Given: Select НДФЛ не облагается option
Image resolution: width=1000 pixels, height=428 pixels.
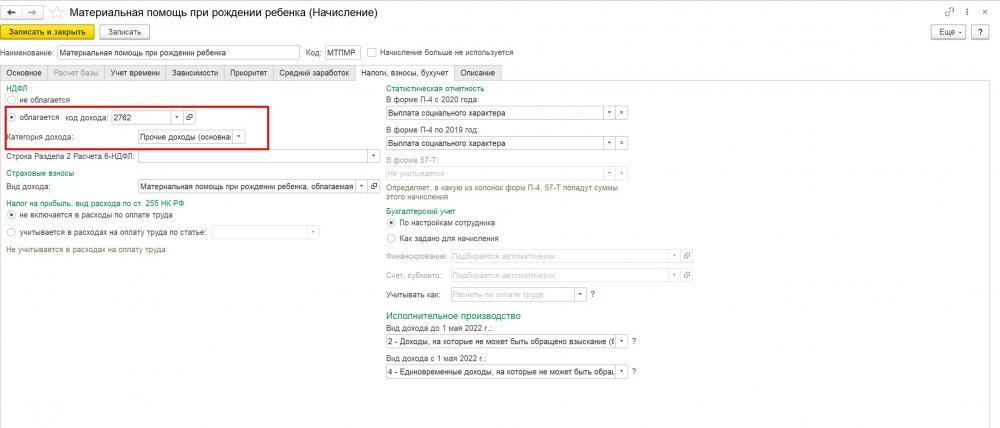Looking at the screenshot, I should pyautogui.click(x=11, y=101).
